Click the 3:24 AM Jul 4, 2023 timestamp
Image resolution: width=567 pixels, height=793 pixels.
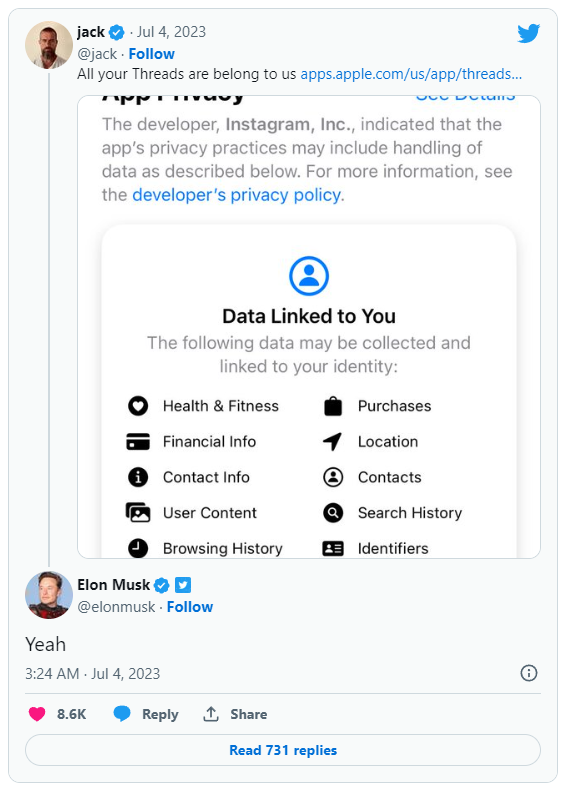93,674
